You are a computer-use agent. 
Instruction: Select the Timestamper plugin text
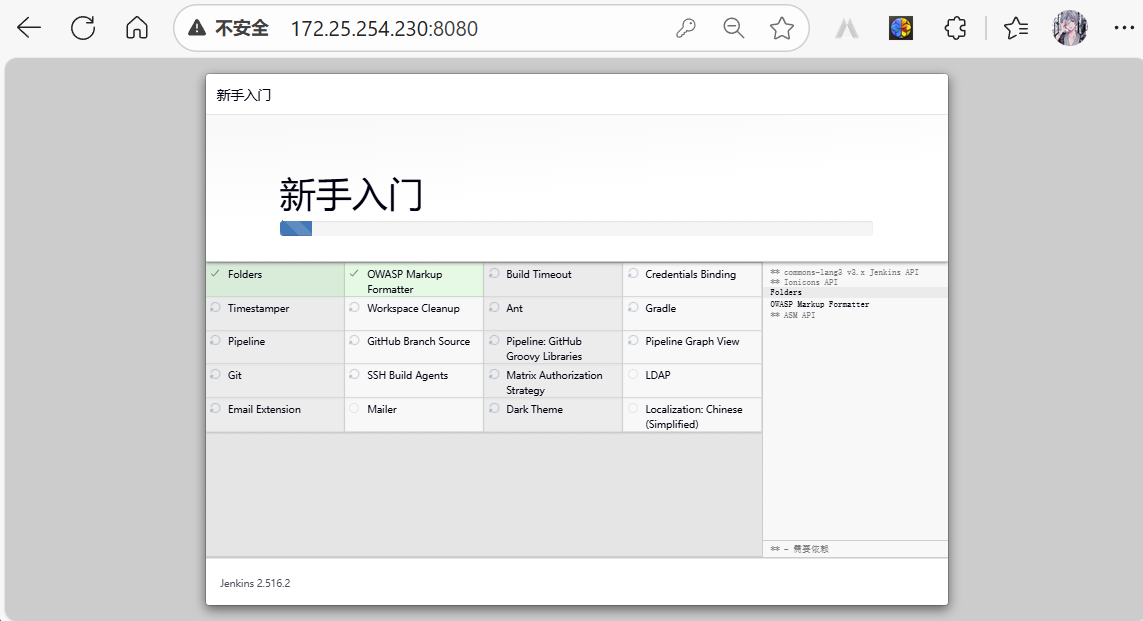[x=258, y=309]
